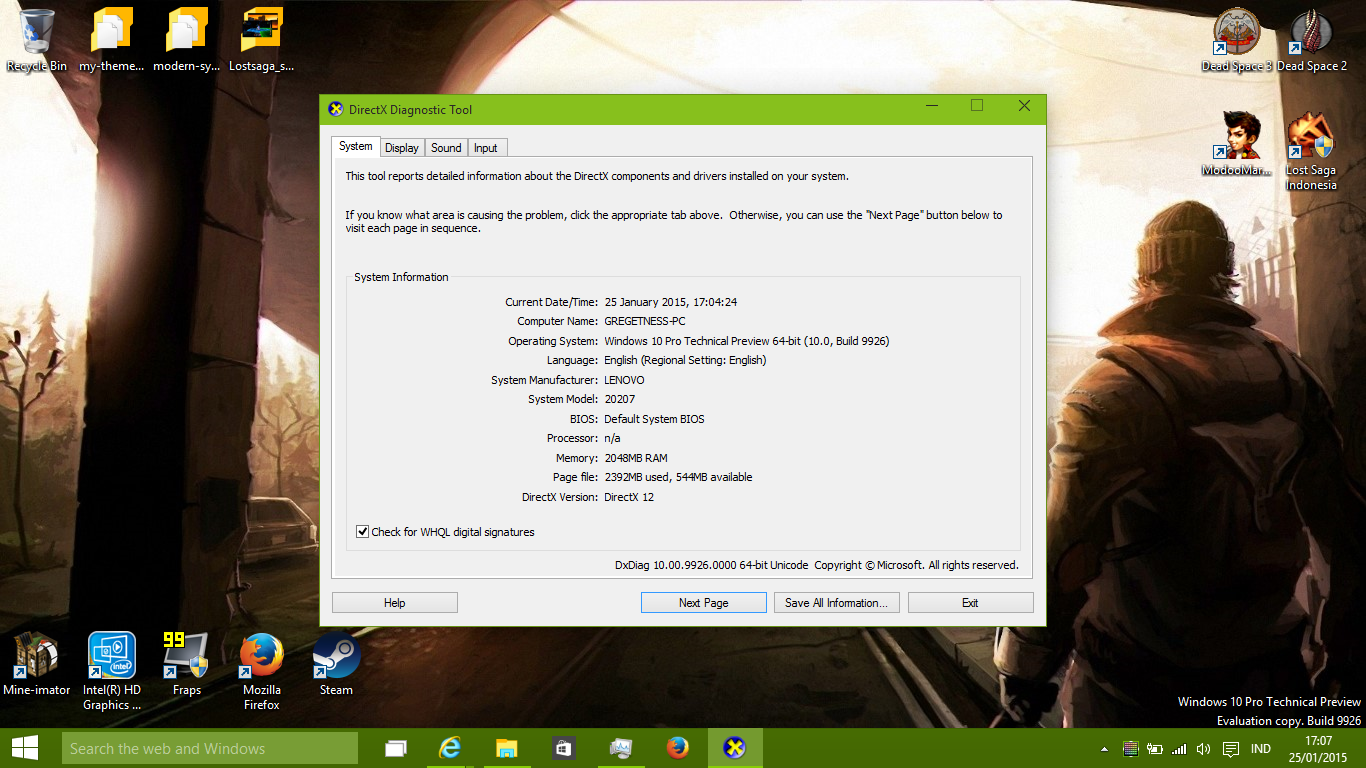
Task: Close the DirectX Diagnostic Tool window
Action: [1024, 106]
